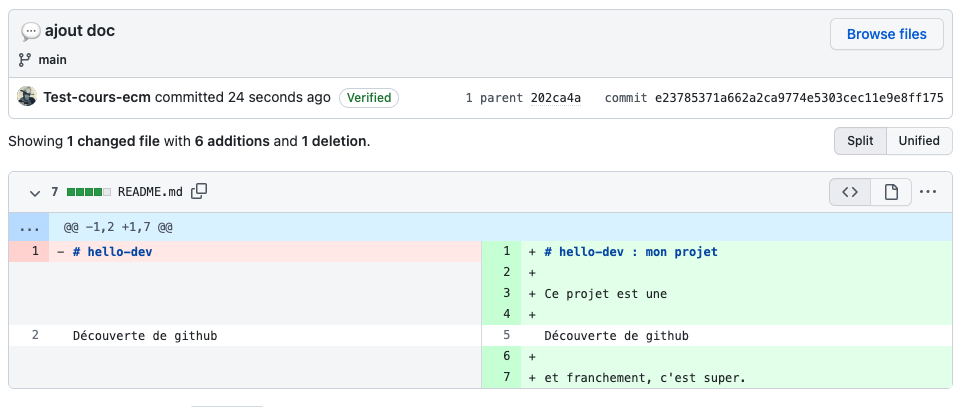The height and width of the screenshot is (407, 970).
Task: Select the Split diff view
Action: pos(860,141)
